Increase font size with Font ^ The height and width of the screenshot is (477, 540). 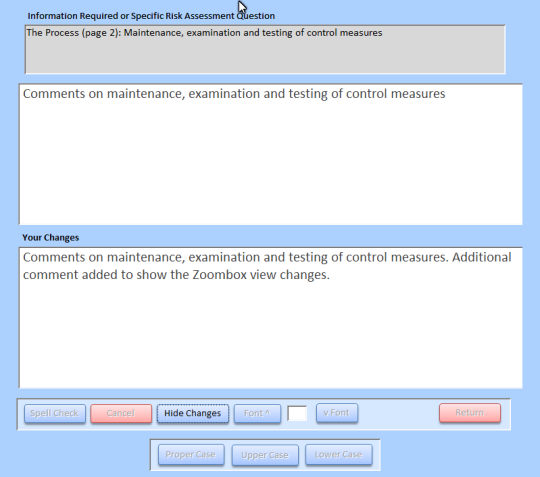[257, 413]
